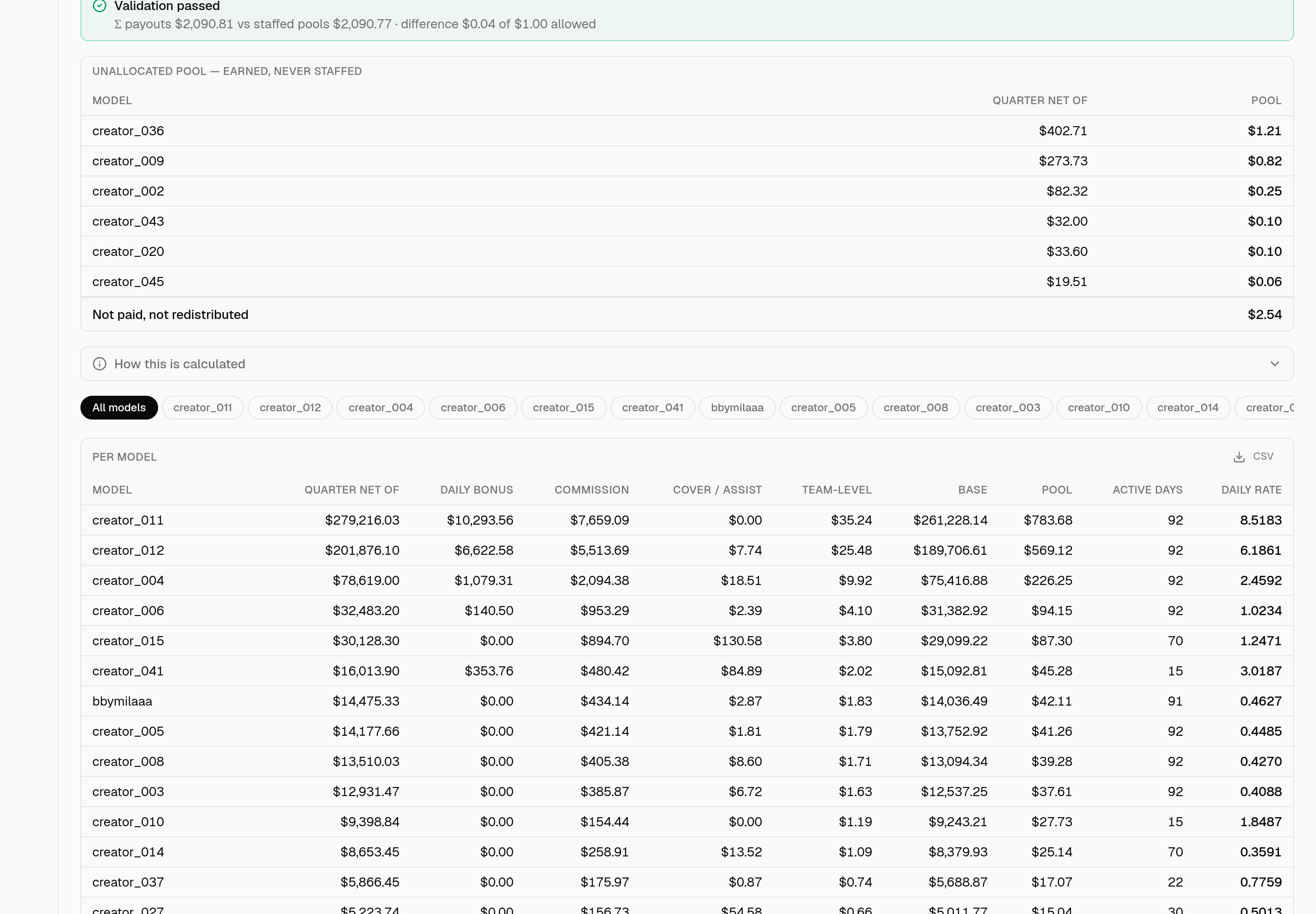
Task: Click bbymilaaa row in the Per Model table
Action: point(687,701)
